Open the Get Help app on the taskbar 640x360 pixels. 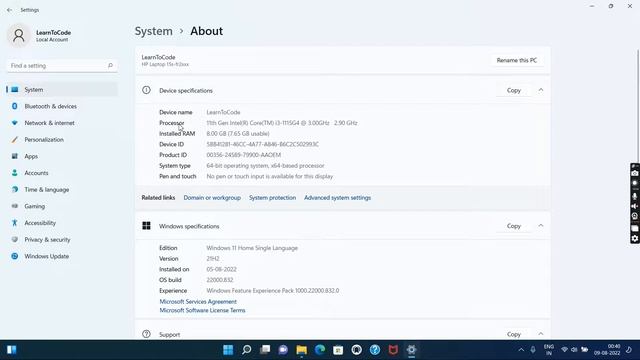[375, 350]
